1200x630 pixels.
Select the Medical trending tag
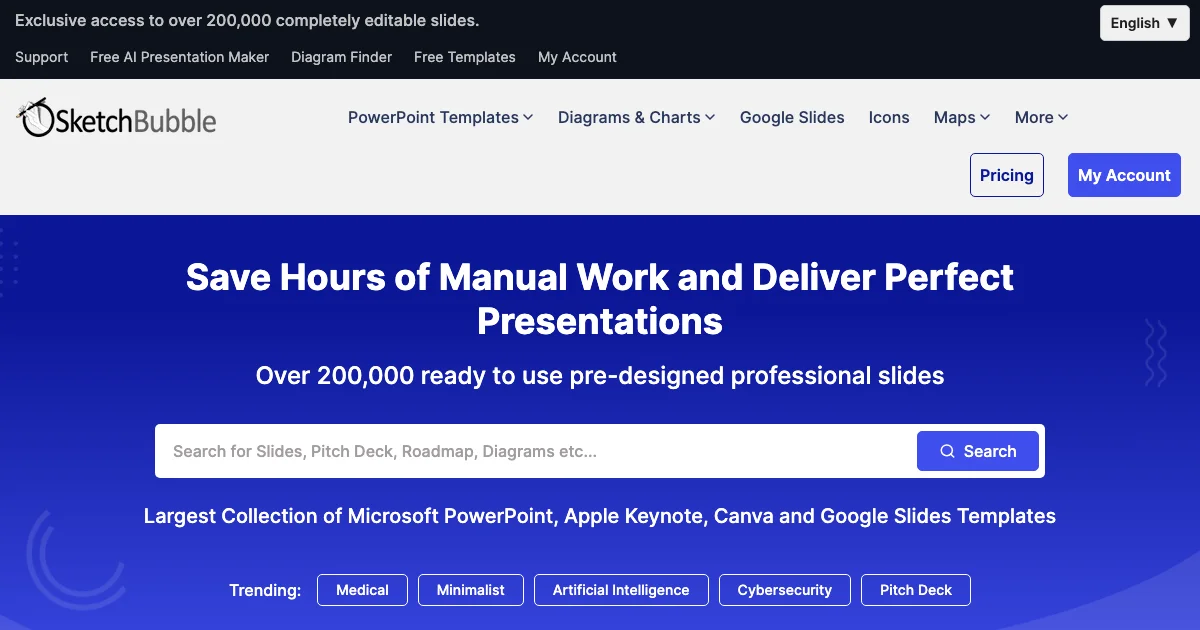pos(362,590)
